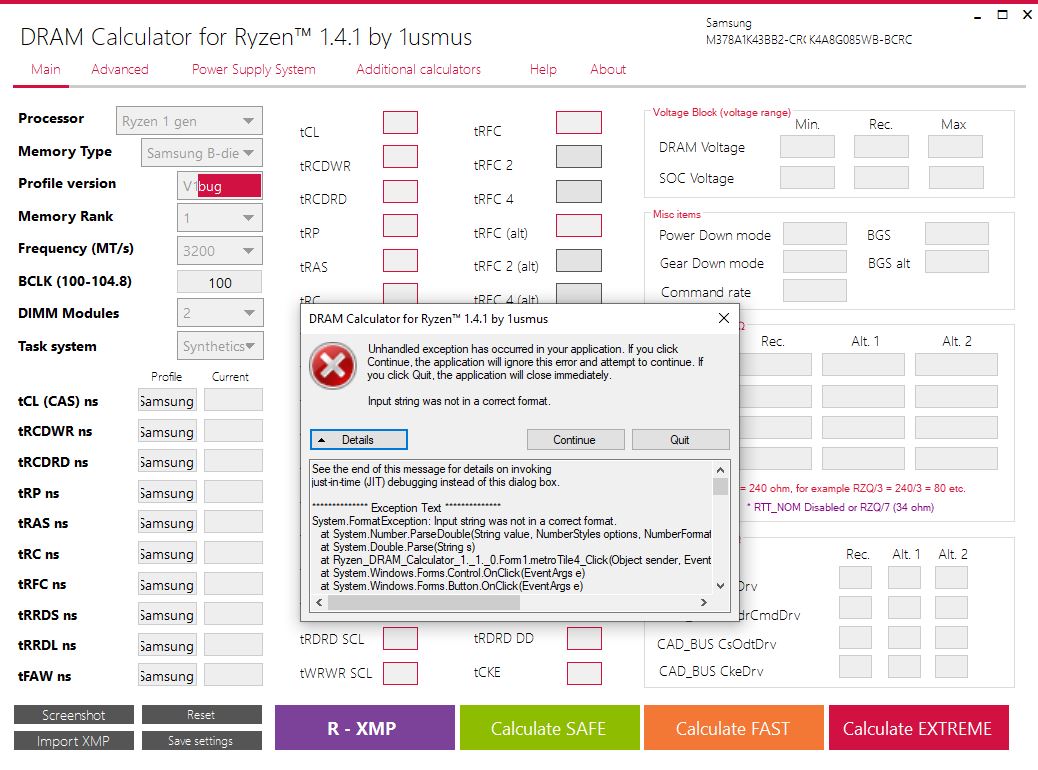Click the BGS alt field
The image size is (1038, 770).
957,262
